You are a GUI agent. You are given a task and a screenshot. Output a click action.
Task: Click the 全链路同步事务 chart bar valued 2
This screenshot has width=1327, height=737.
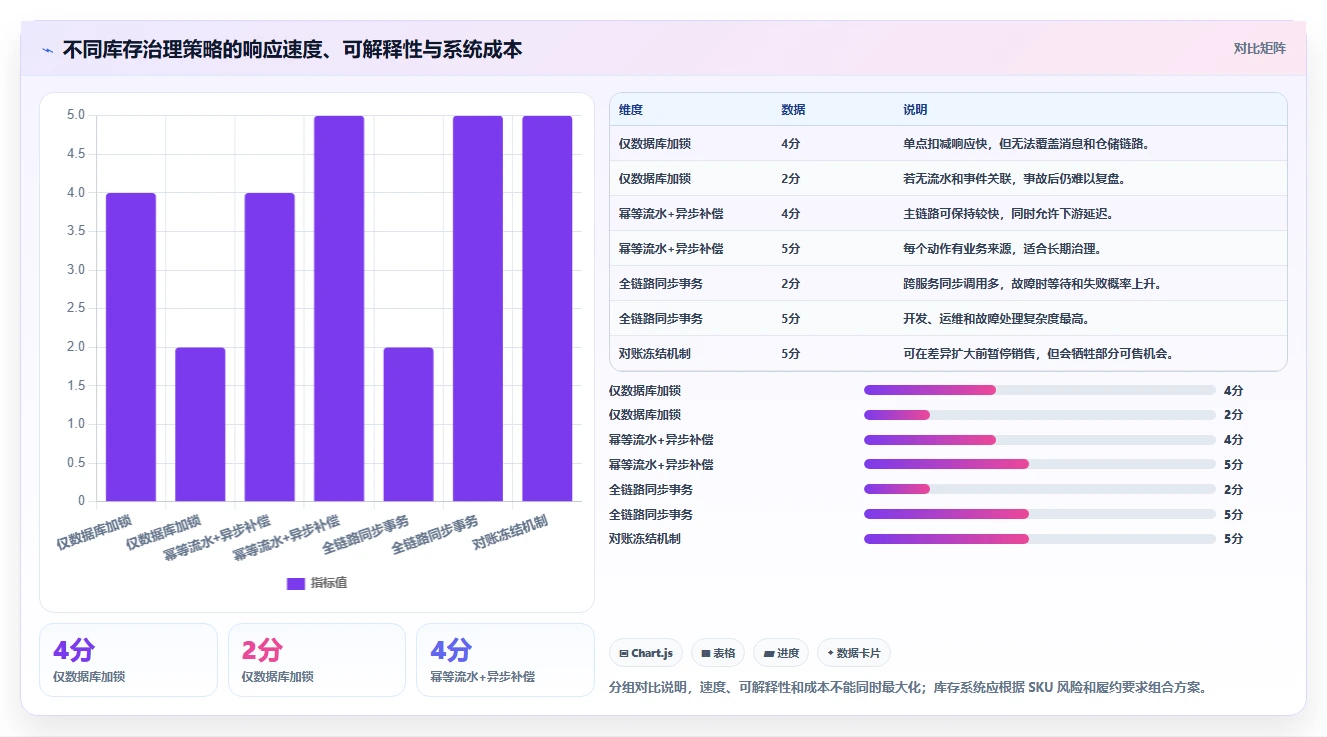click(x=408, y=424)
